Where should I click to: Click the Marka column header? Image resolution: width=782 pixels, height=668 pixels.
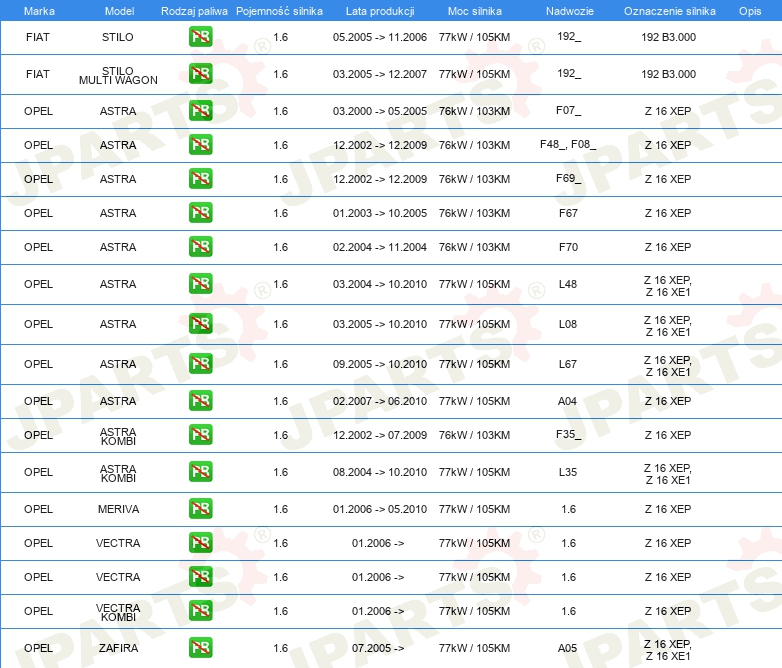coord(39,11)
